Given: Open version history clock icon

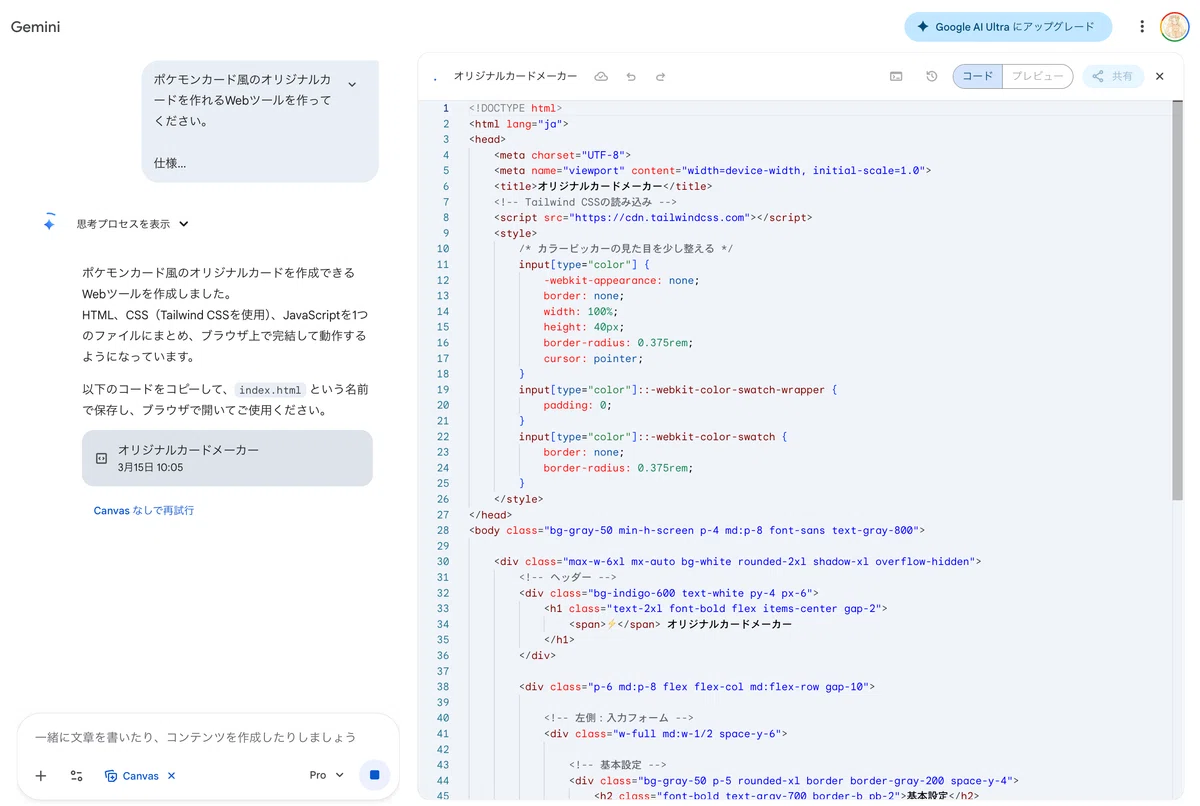Looking at the screenshot, I should pyautogui.click(x=931, y=76).
